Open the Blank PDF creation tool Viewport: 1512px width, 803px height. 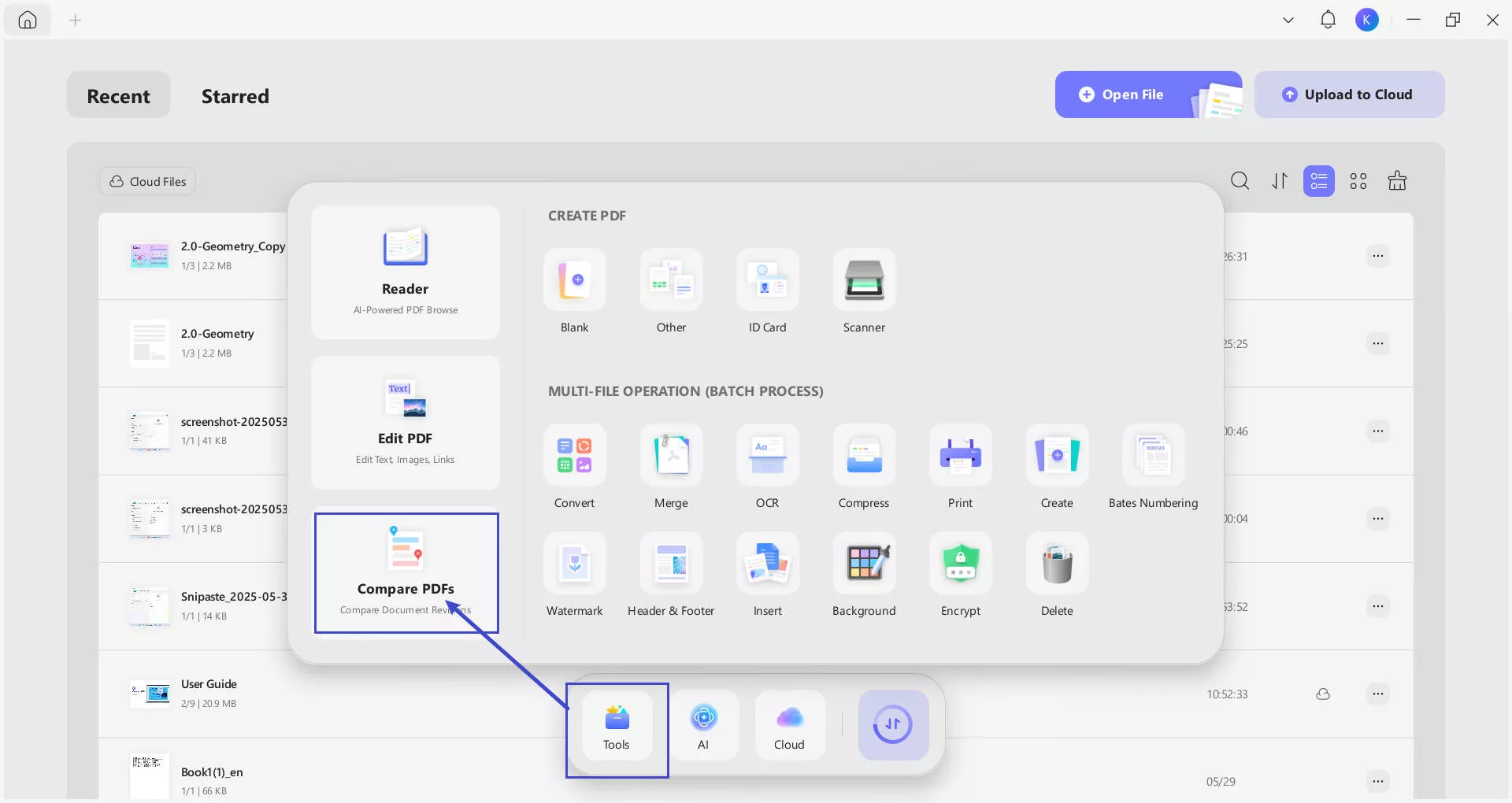point(574,280)
